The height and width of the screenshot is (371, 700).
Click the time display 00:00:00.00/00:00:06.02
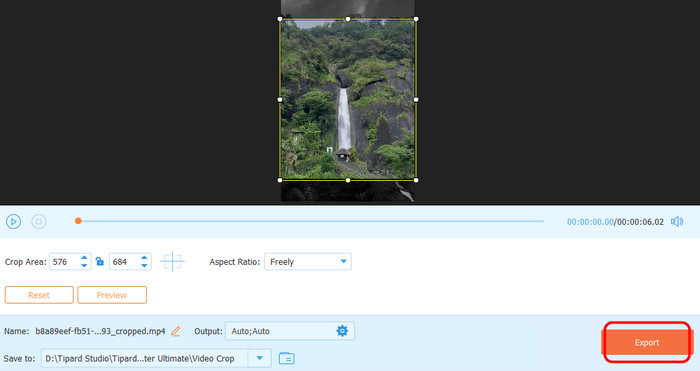[x=615, y=222]
